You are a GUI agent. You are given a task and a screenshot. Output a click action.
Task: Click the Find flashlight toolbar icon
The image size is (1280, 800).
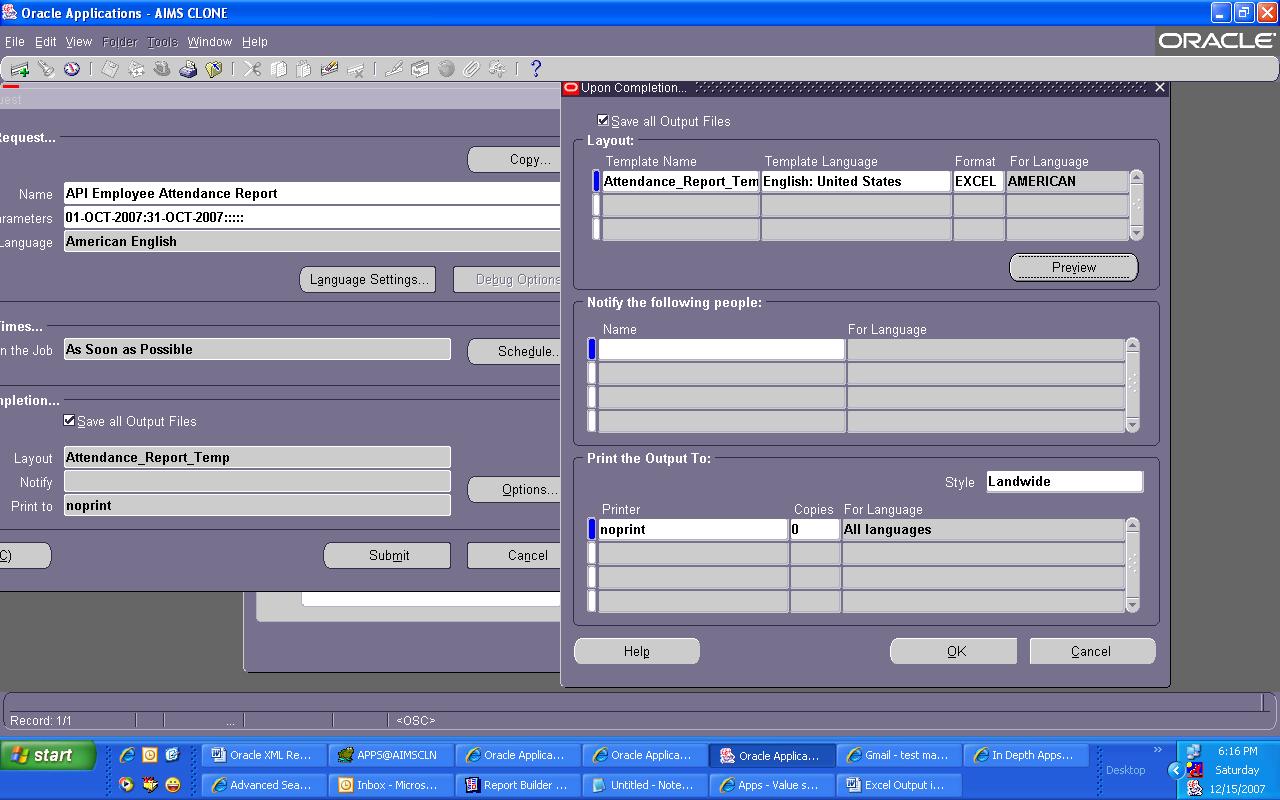coord(46,69)
